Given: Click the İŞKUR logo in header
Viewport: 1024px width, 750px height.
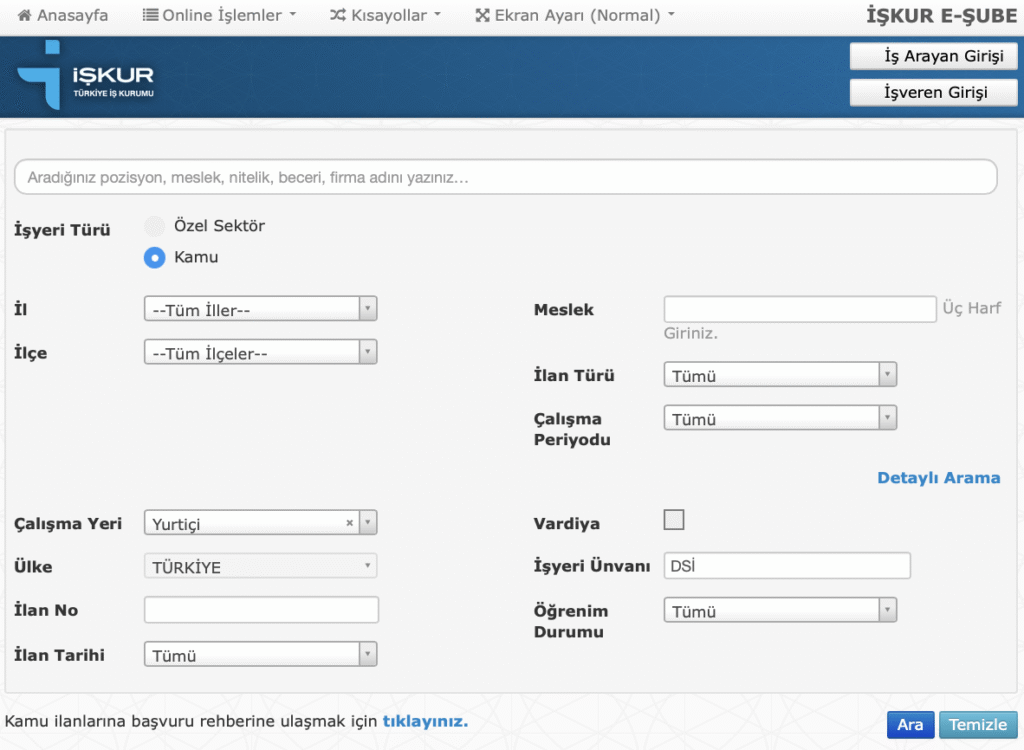Looking at the screenshot, I should (x=85, y=77).
